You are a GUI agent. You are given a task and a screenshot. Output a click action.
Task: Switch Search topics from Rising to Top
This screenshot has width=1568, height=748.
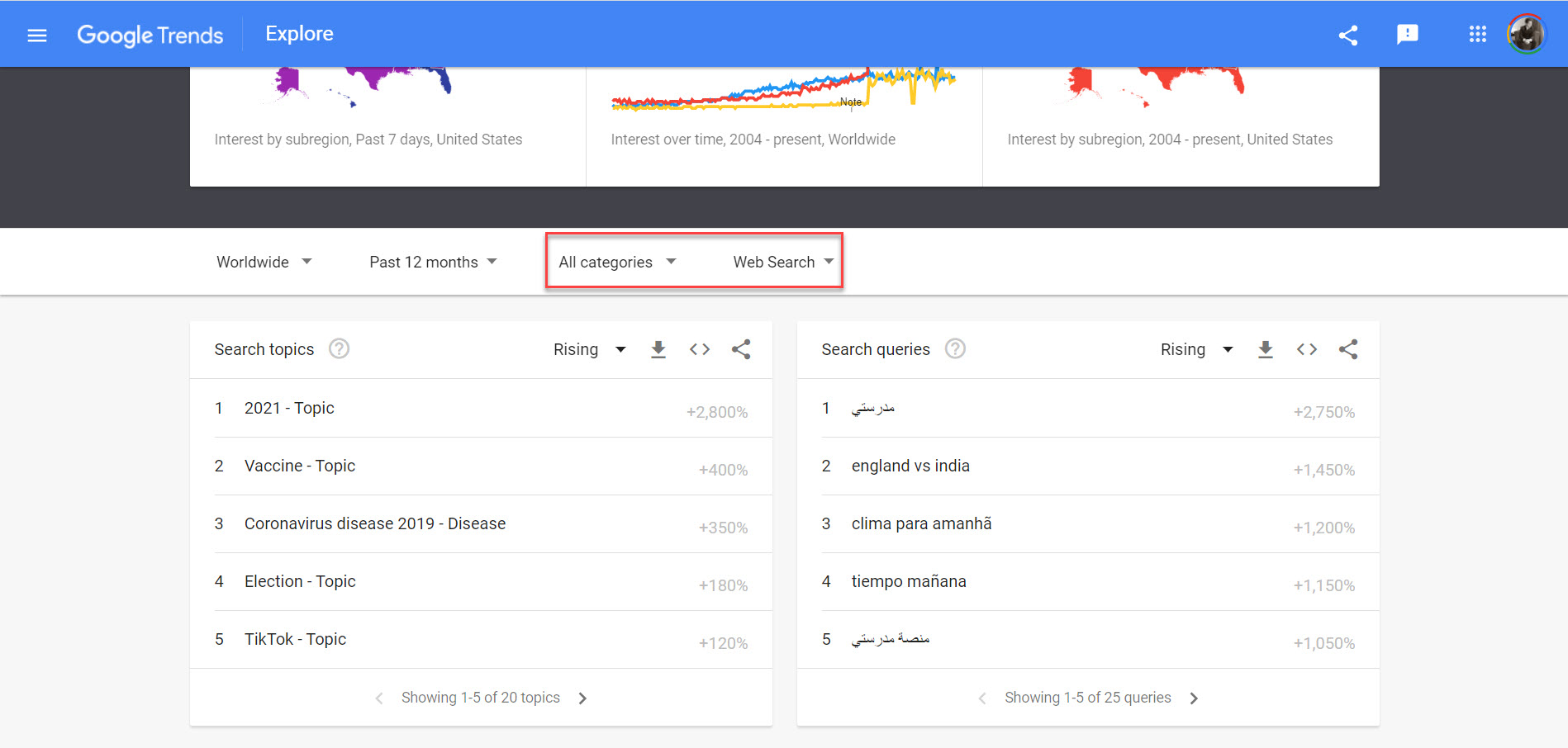tap(588, 349)
